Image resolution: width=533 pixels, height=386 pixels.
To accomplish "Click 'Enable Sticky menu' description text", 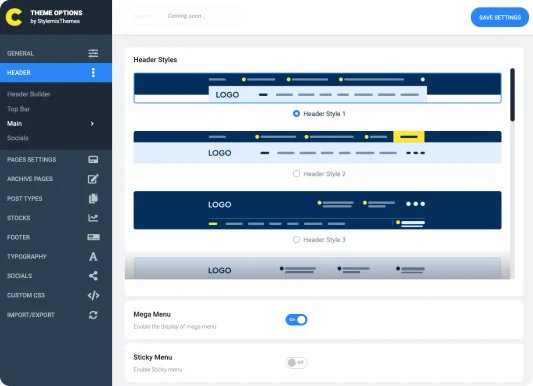I will click(x=158, y=369).
